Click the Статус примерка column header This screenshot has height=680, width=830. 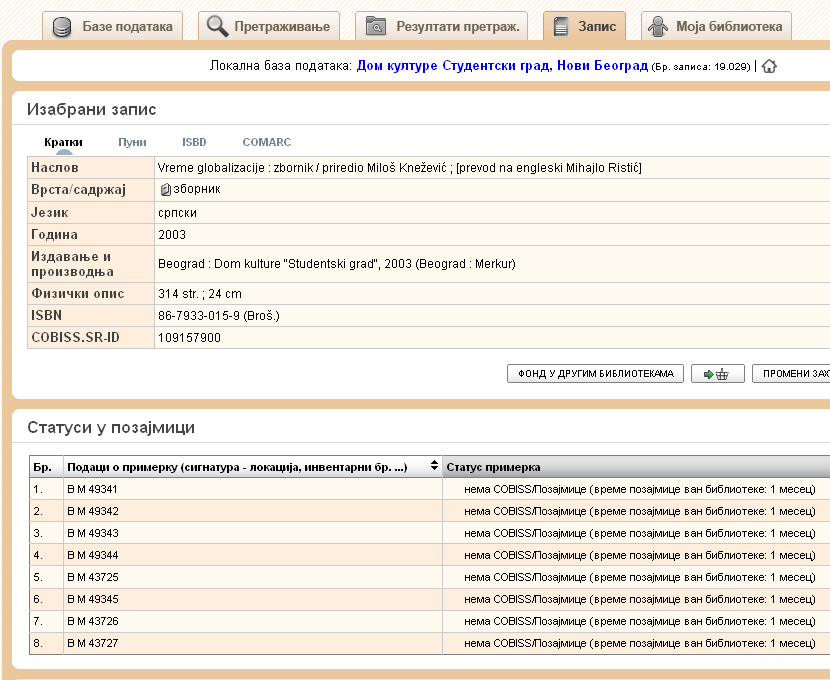[x=493, y=467]
